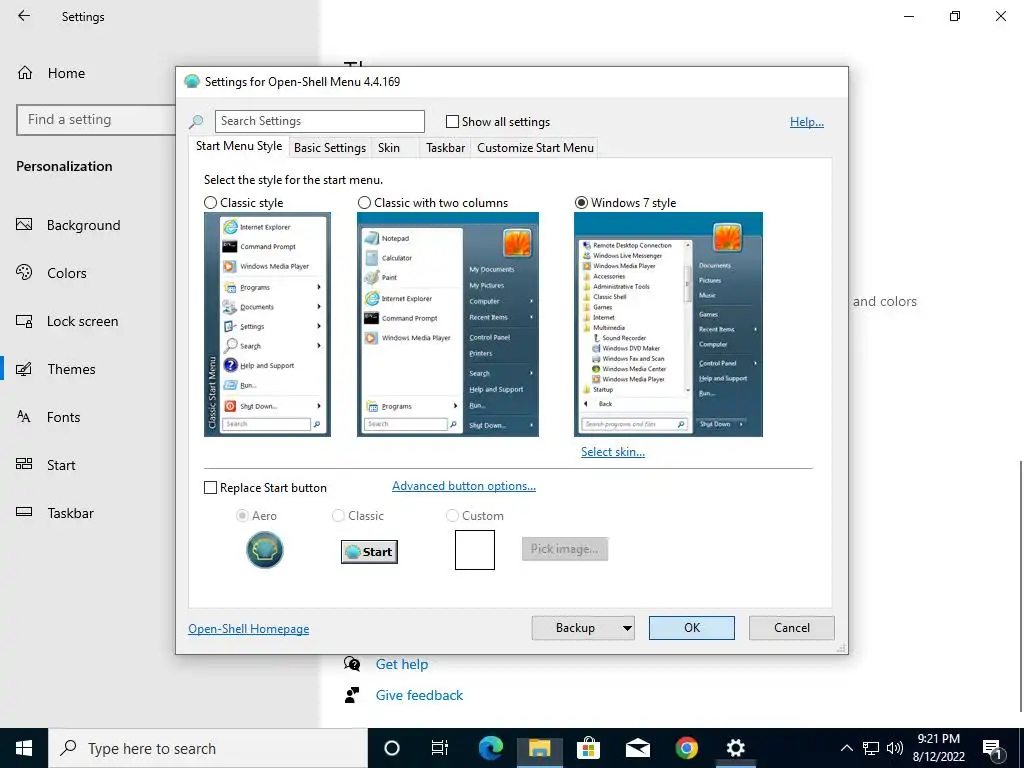Click Settings gear on the taskbar

coord(735,748)
